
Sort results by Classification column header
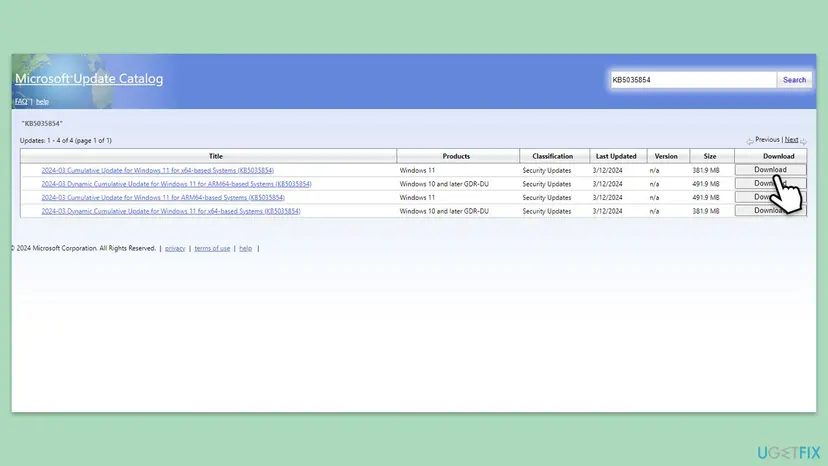pyautogui.click(x=553, y=156)
